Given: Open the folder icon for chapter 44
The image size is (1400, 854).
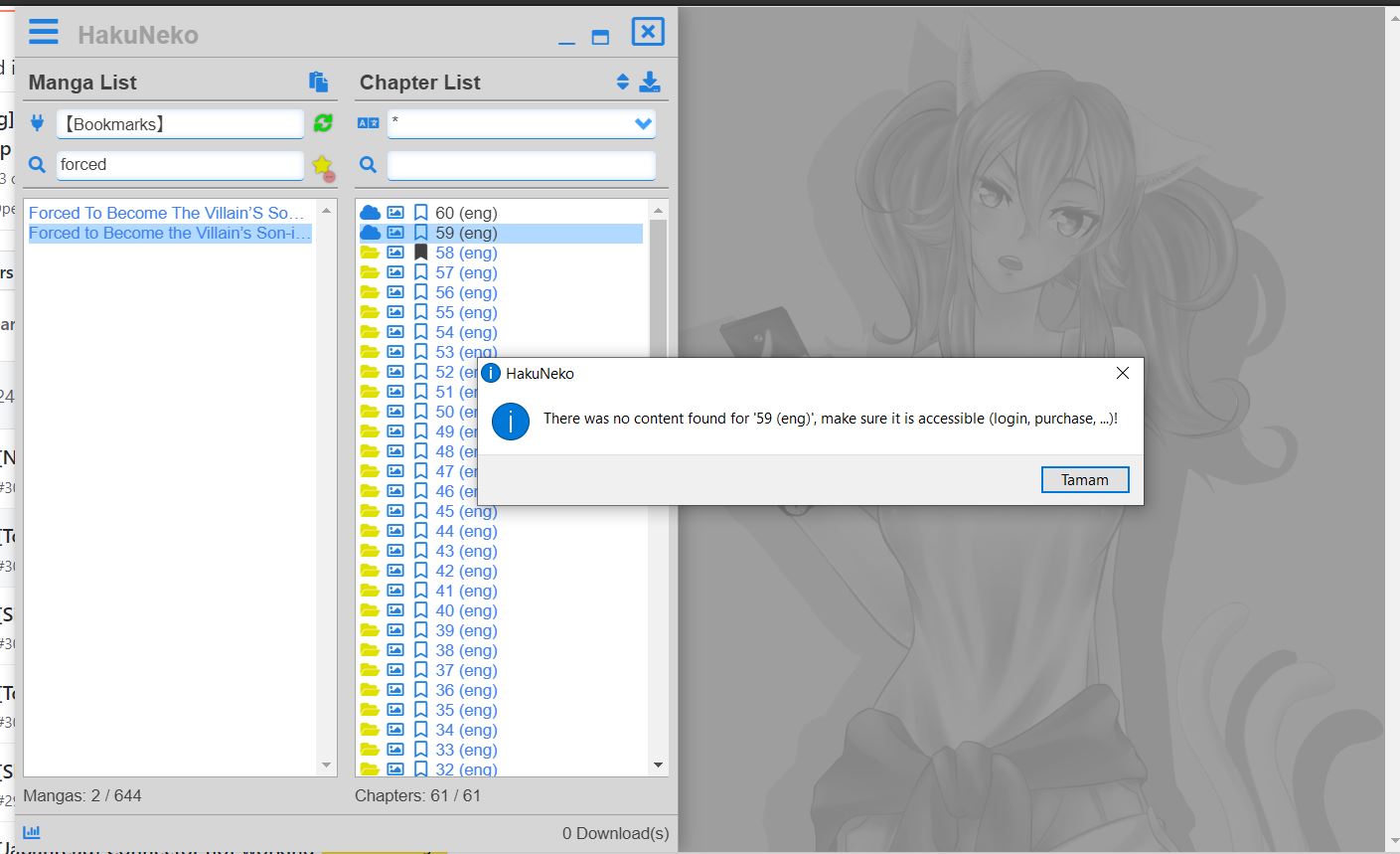Looking at the screenshot, I should pos(370,531).
